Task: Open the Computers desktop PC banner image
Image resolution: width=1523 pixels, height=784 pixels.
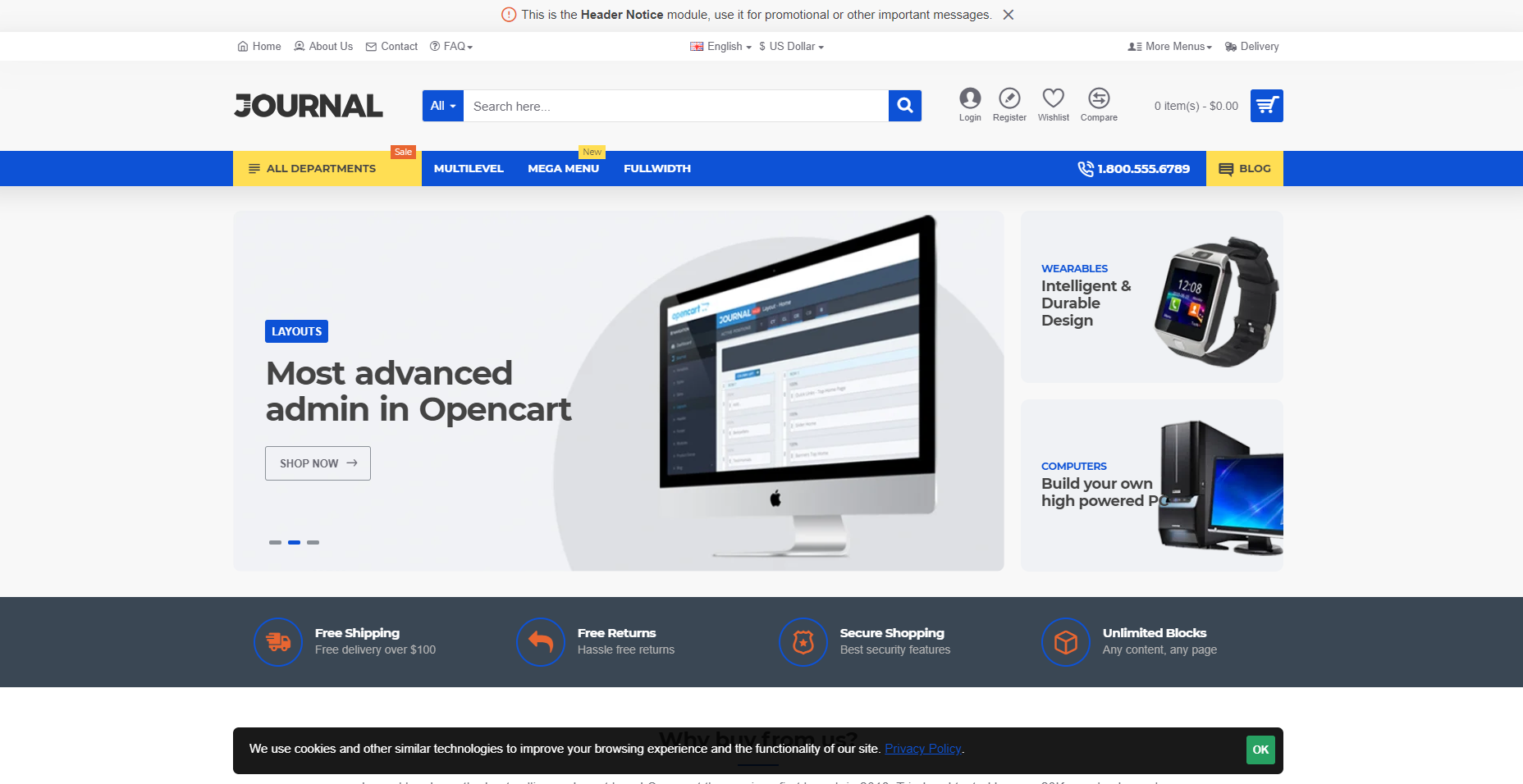Action: click(x=1221, y=487)
